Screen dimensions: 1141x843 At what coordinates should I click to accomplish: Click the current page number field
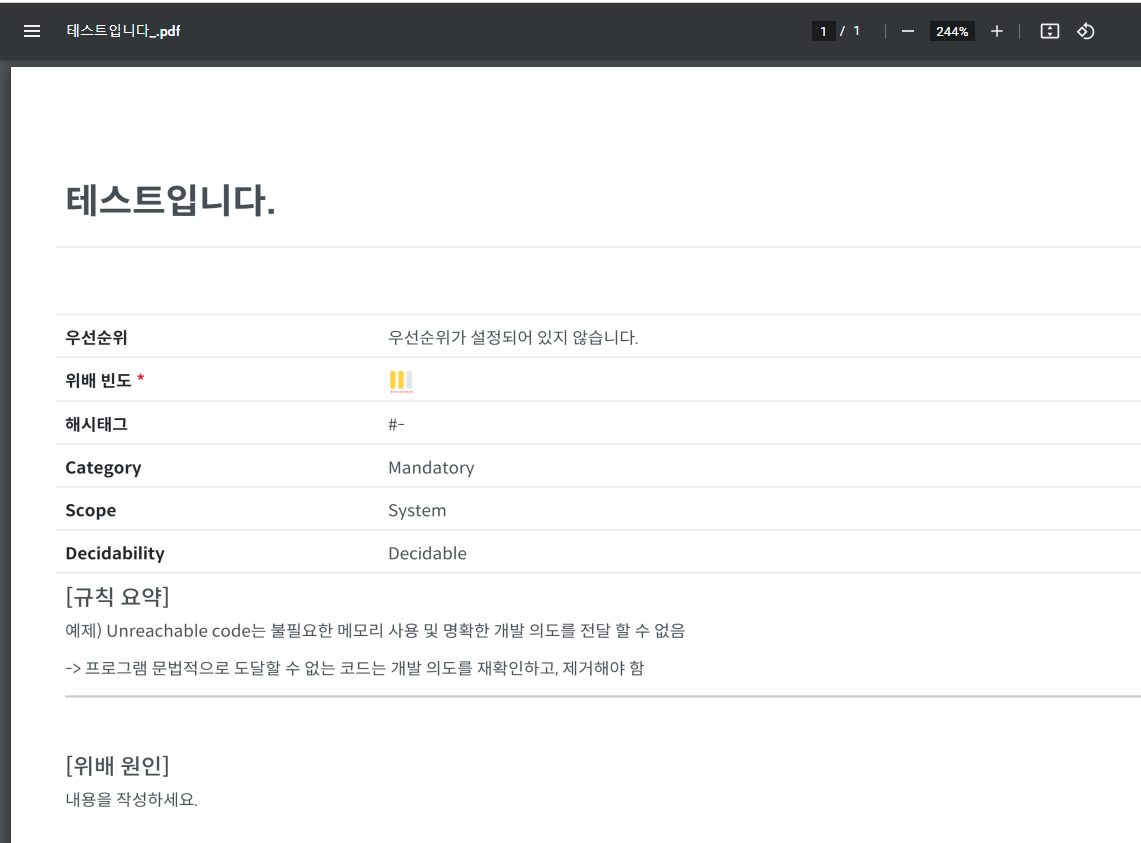(823, 31)
